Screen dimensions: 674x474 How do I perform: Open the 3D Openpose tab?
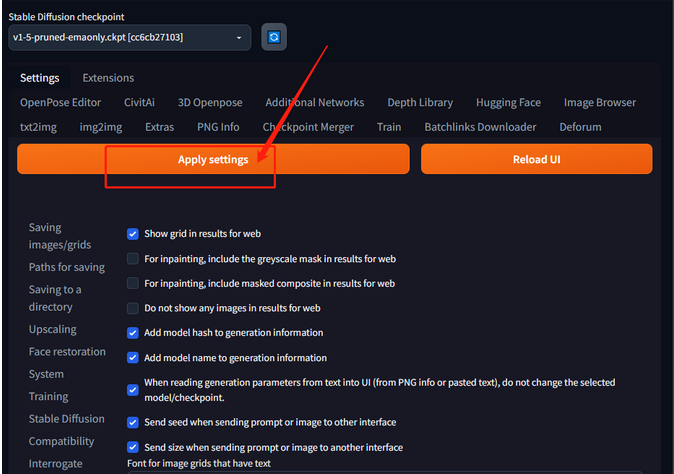pos(210,102)
